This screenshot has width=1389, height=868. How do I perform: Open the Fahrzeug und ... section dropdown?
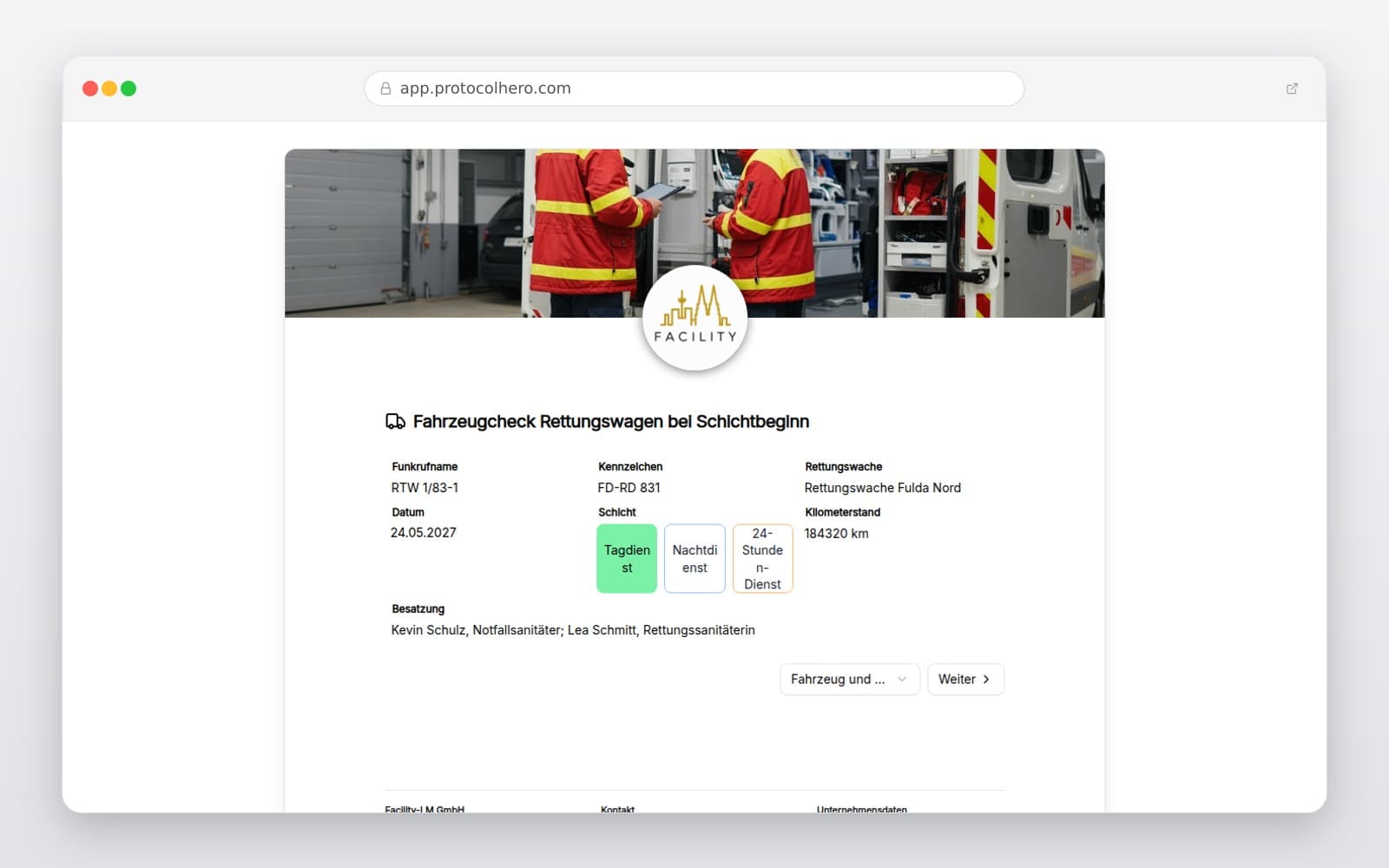[849, 680]
